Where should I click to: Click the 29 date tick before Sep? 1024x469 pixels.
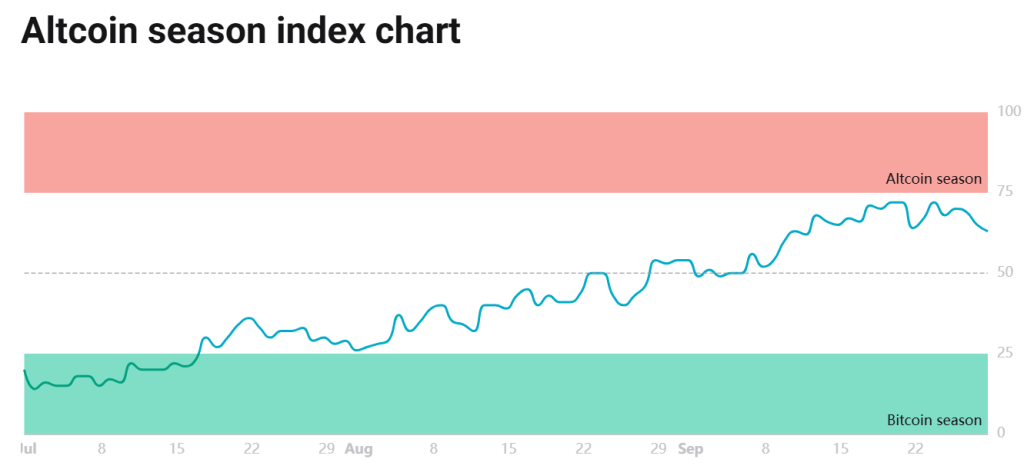point(658,450)
